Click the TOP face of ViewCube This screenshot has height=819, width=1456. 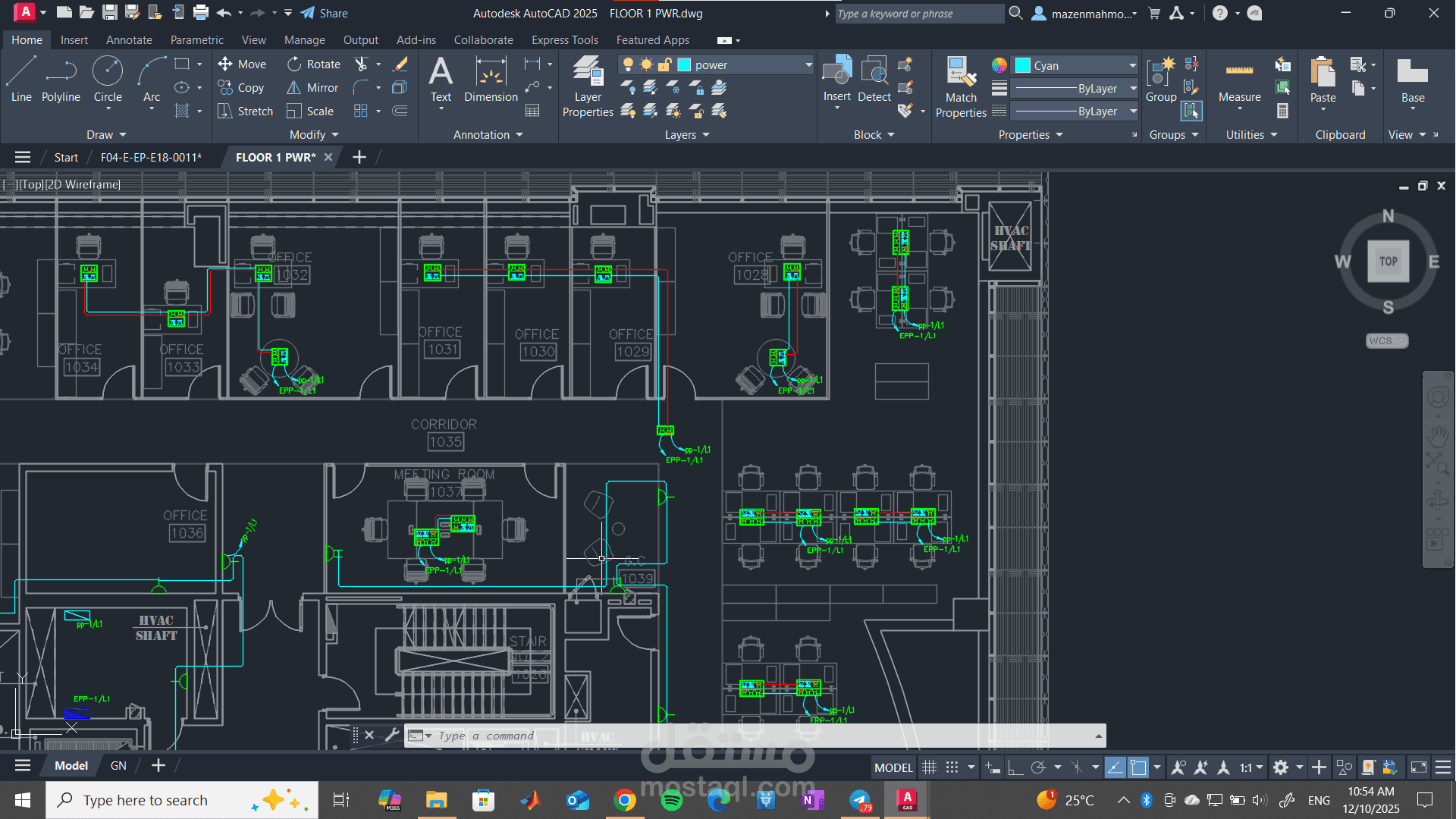click(x=1388, y=262)
